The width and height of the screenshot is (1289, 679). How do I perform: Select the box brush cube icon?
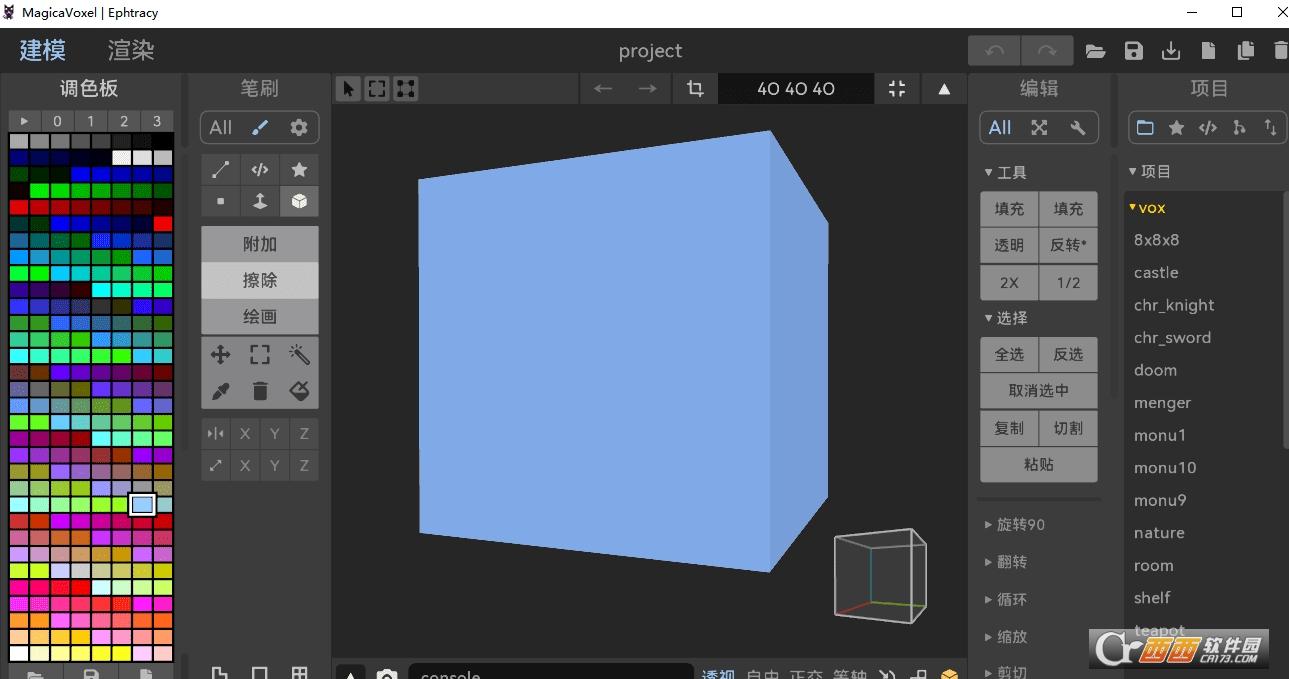pos(299,201)
